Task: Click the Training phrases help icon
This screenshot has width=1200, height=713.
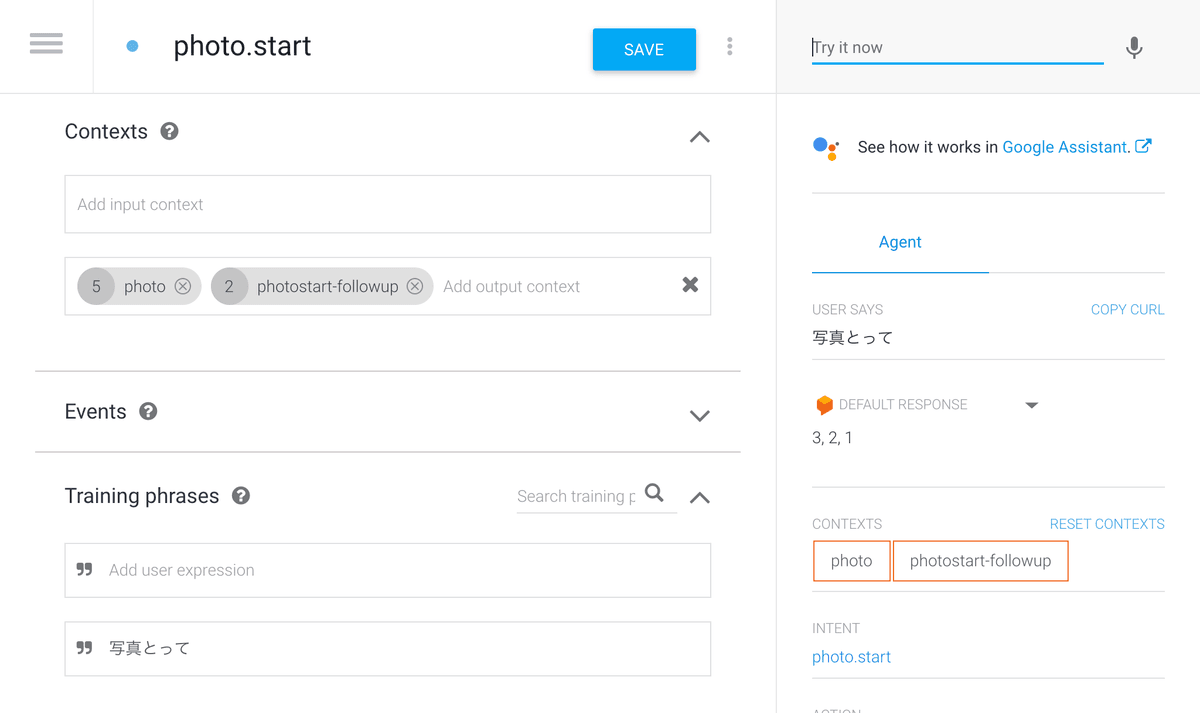Action: click(x=240, y=495)
